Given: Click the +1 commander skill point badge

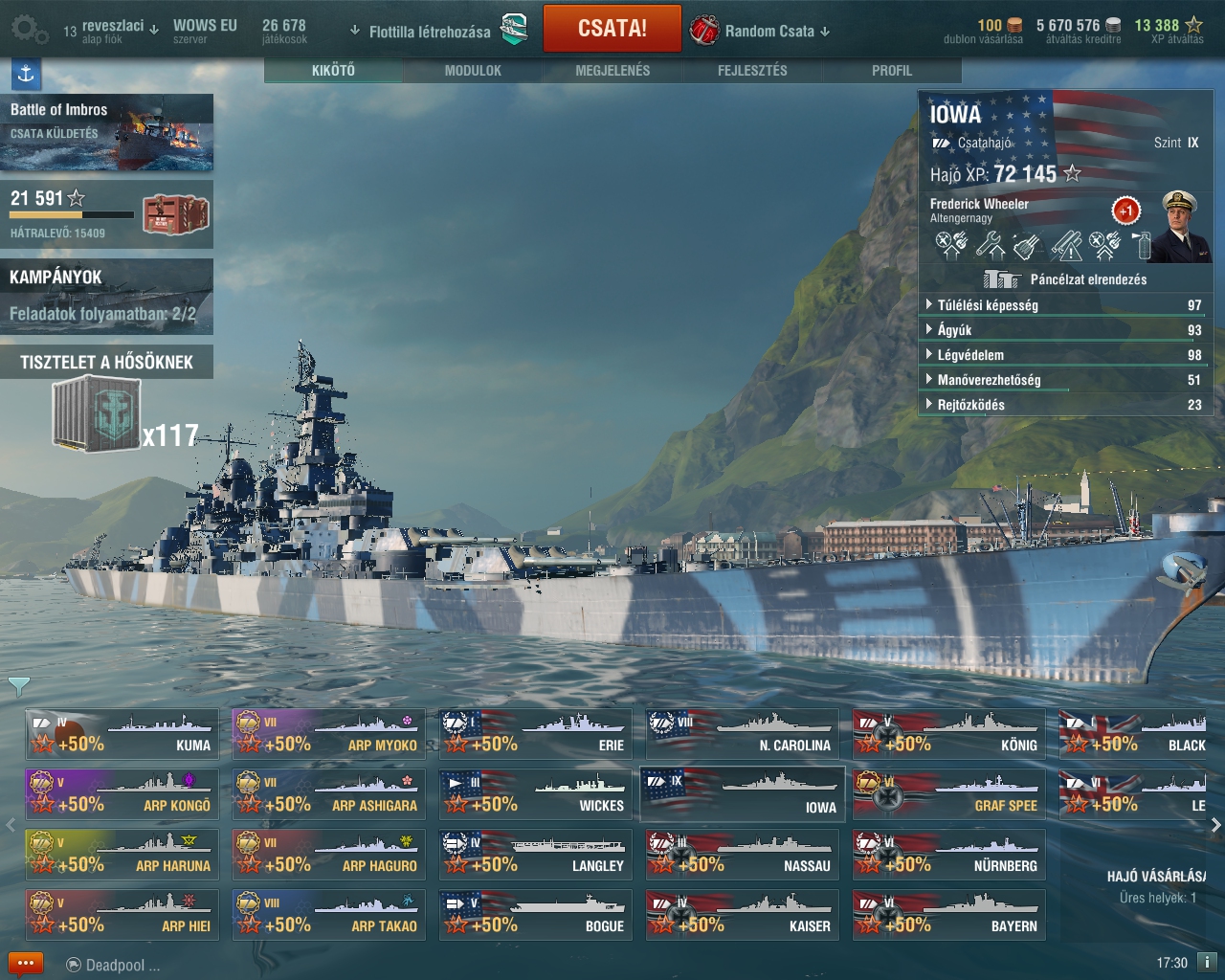Looking at the screenshot, I should click(1126, 211).
